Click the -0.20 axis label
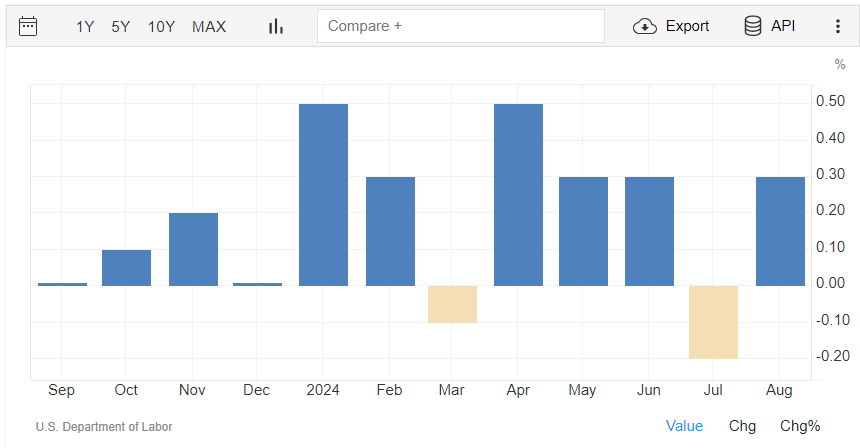 coord(833,356)
